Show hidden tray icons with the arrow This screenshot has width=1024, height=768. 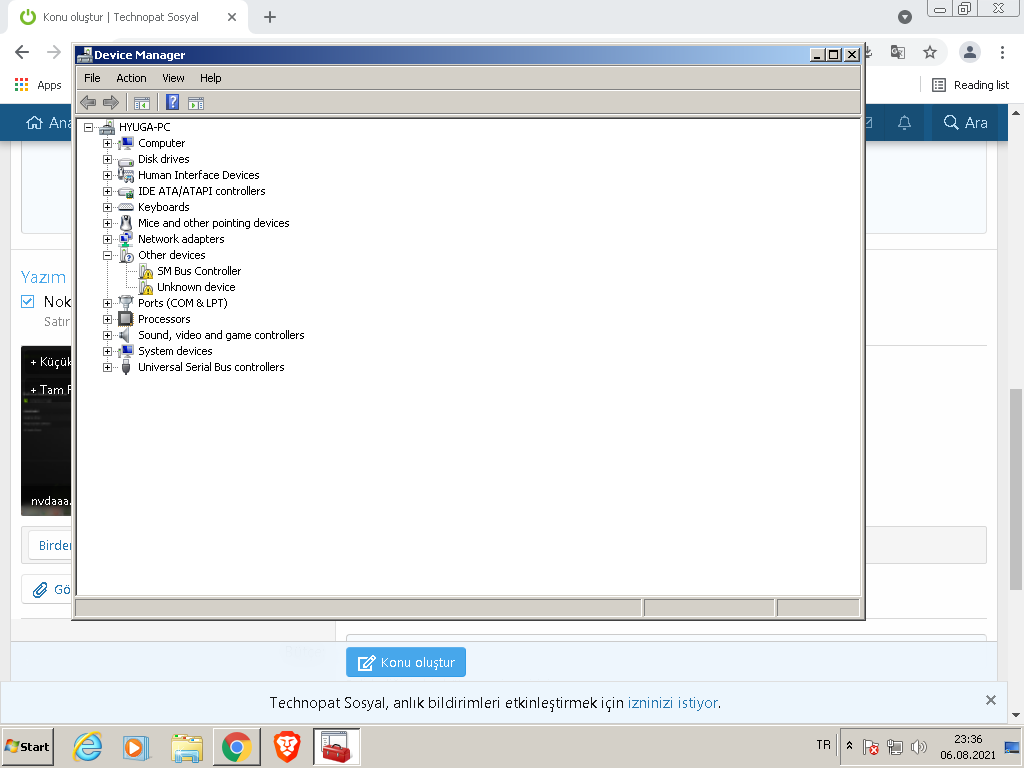click(x=849, y=746)
